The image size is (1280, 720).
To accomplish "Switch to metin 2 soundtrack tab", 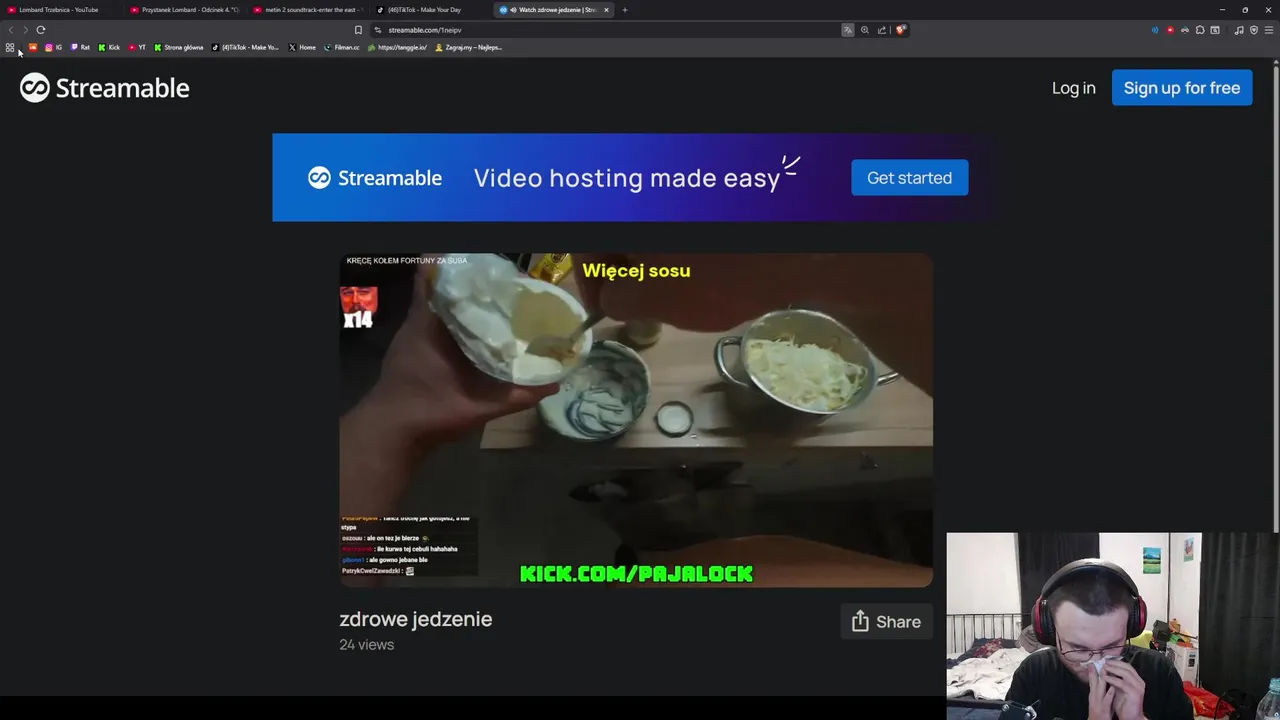I will (x=307, y=10).
